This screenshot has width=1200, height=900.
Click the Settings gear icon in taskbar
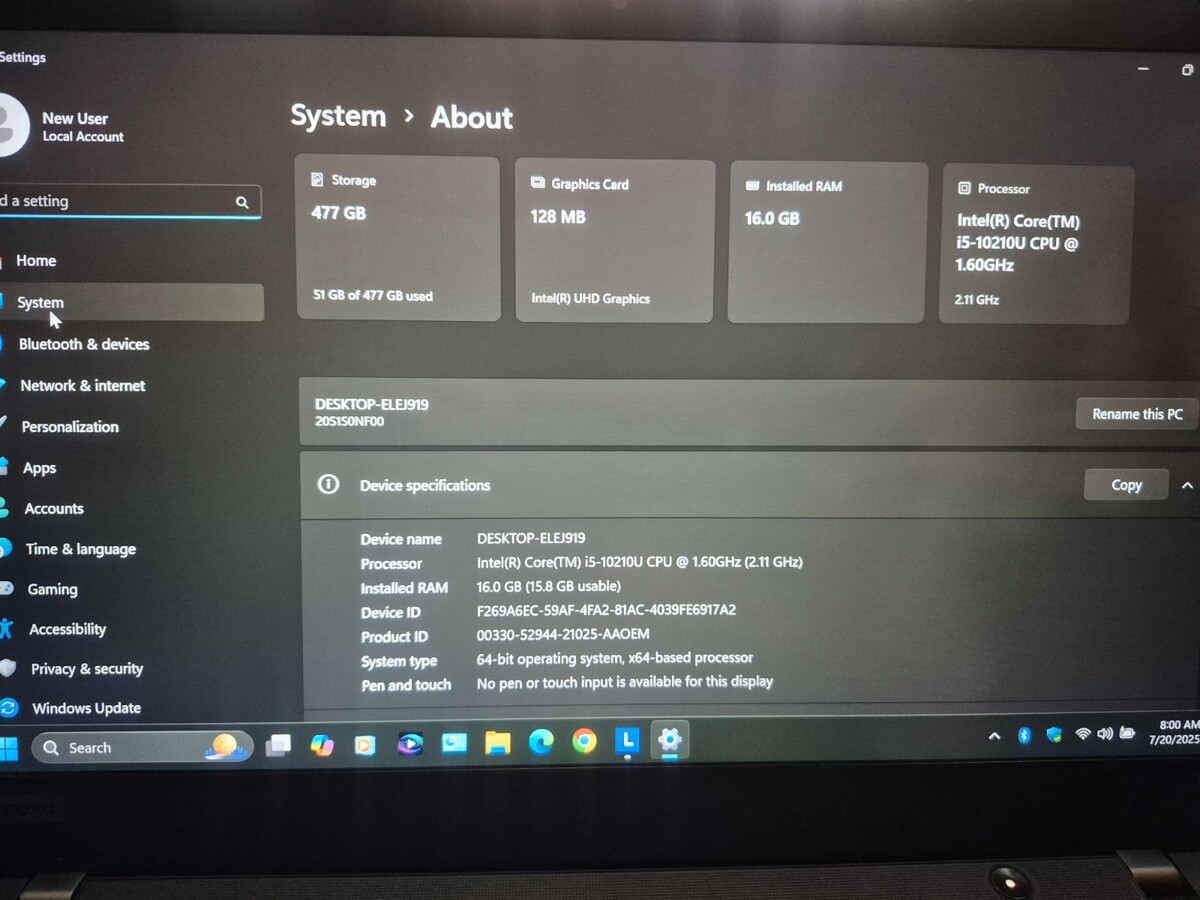click(x=670, y=740)
